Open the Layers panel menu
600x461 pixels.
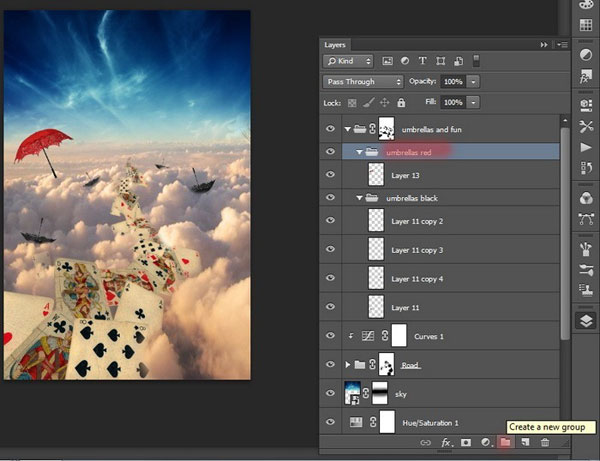click(x=562, y=45)
